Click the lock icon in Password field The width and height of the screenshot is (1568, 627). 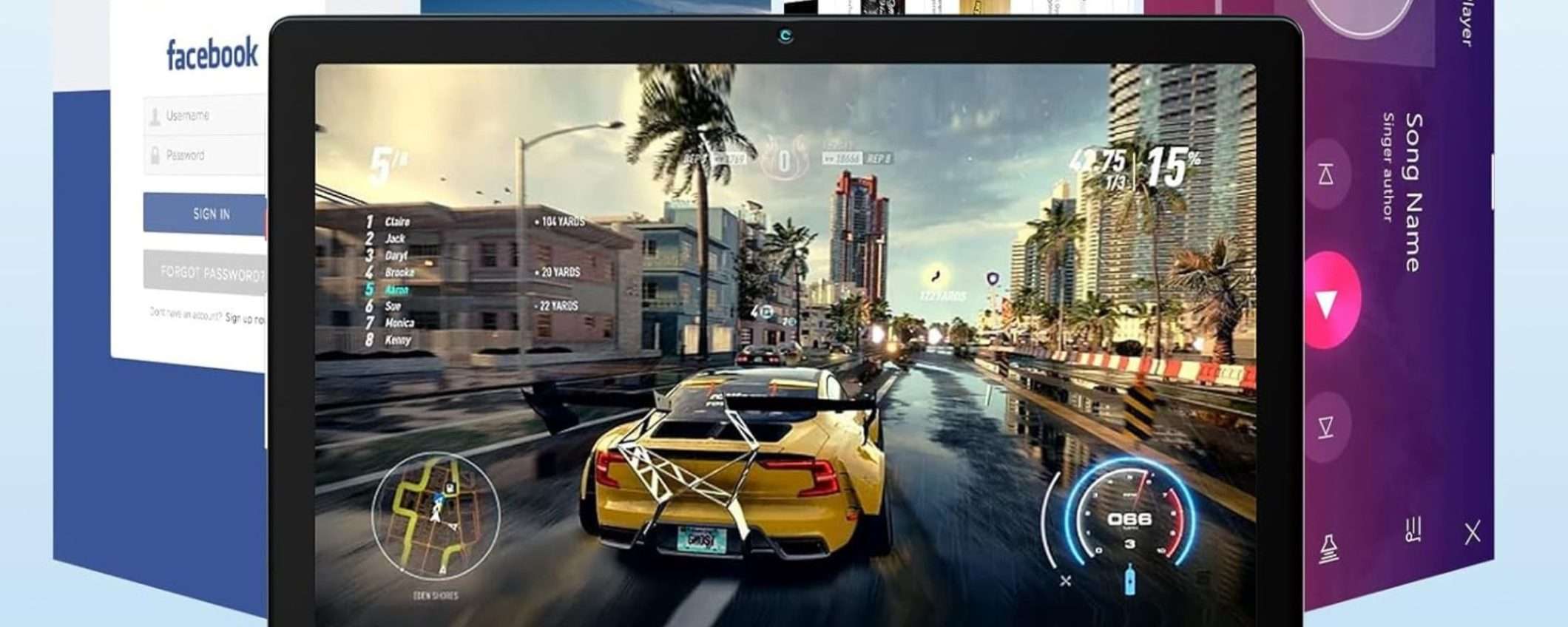coord(155,155)
